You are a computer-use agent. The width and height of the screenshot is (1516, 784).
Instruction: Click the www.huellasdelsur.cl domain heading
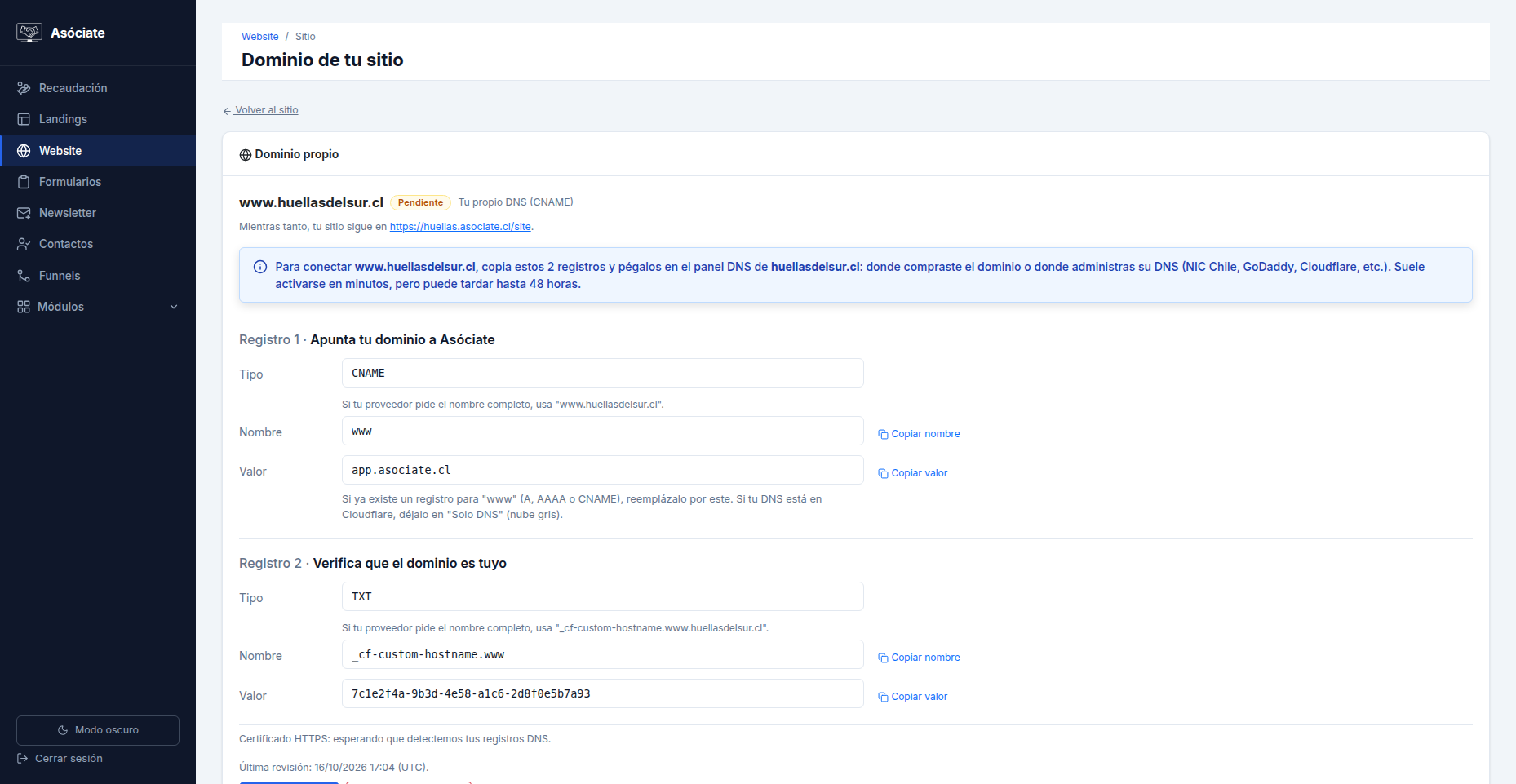tap(311, 202)
